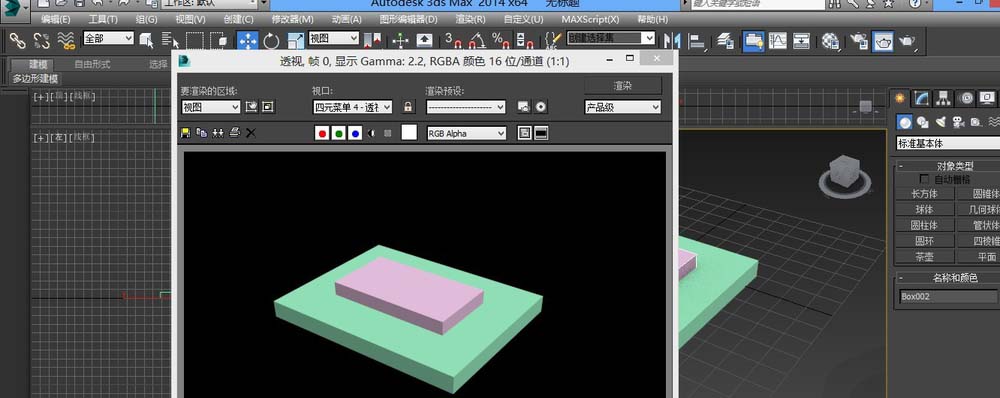The image size is (1000, 398).
Task: Enable the 自动栅格 checkbox
Action: tap(924, 179)
